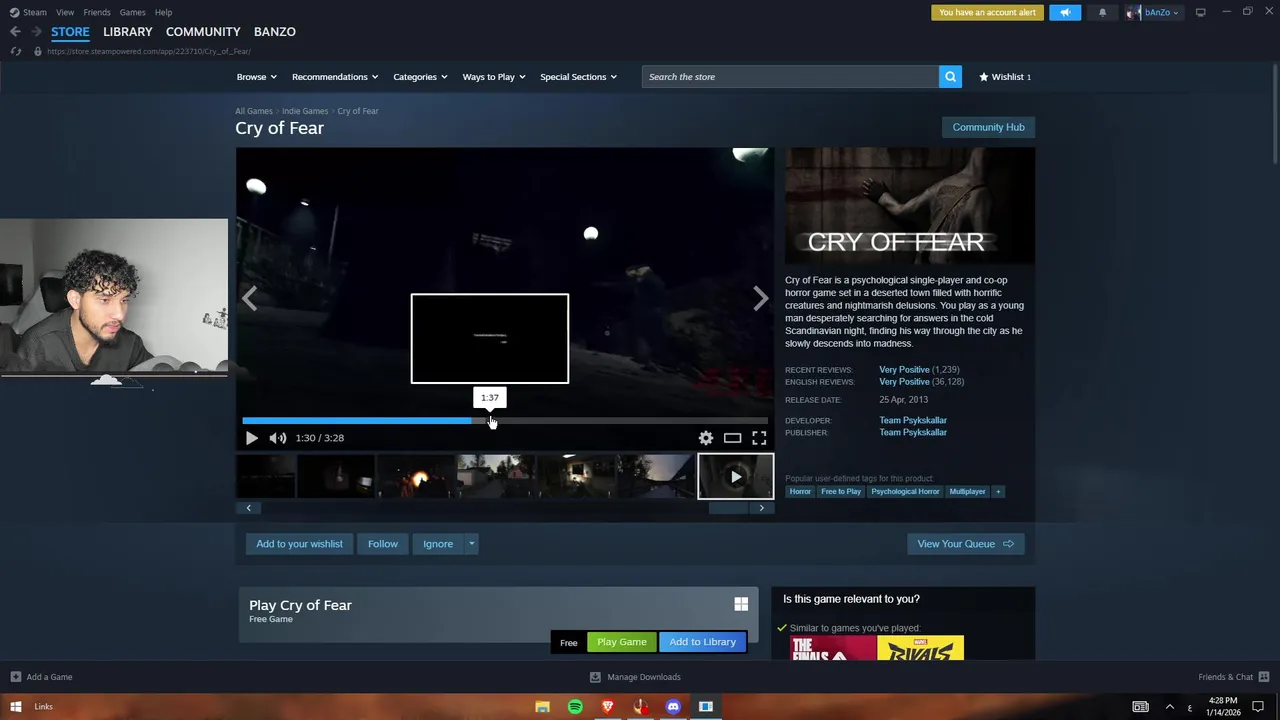Image resolution: width=1280 pixels, height=720 pixels.
Task: Open the Indie Games breadcrumb
Action: (305, 111)
